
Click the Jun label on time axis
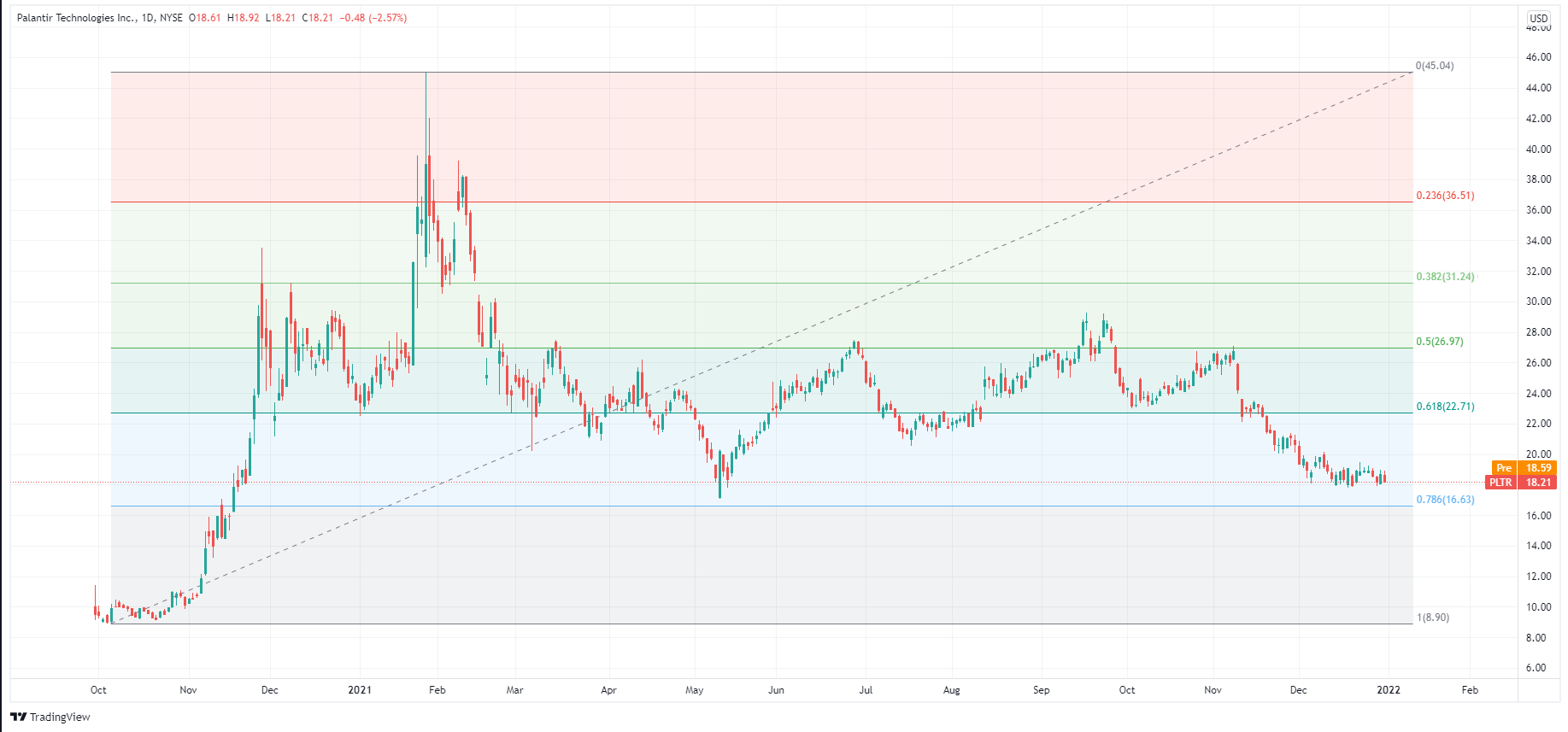point(776,690)
